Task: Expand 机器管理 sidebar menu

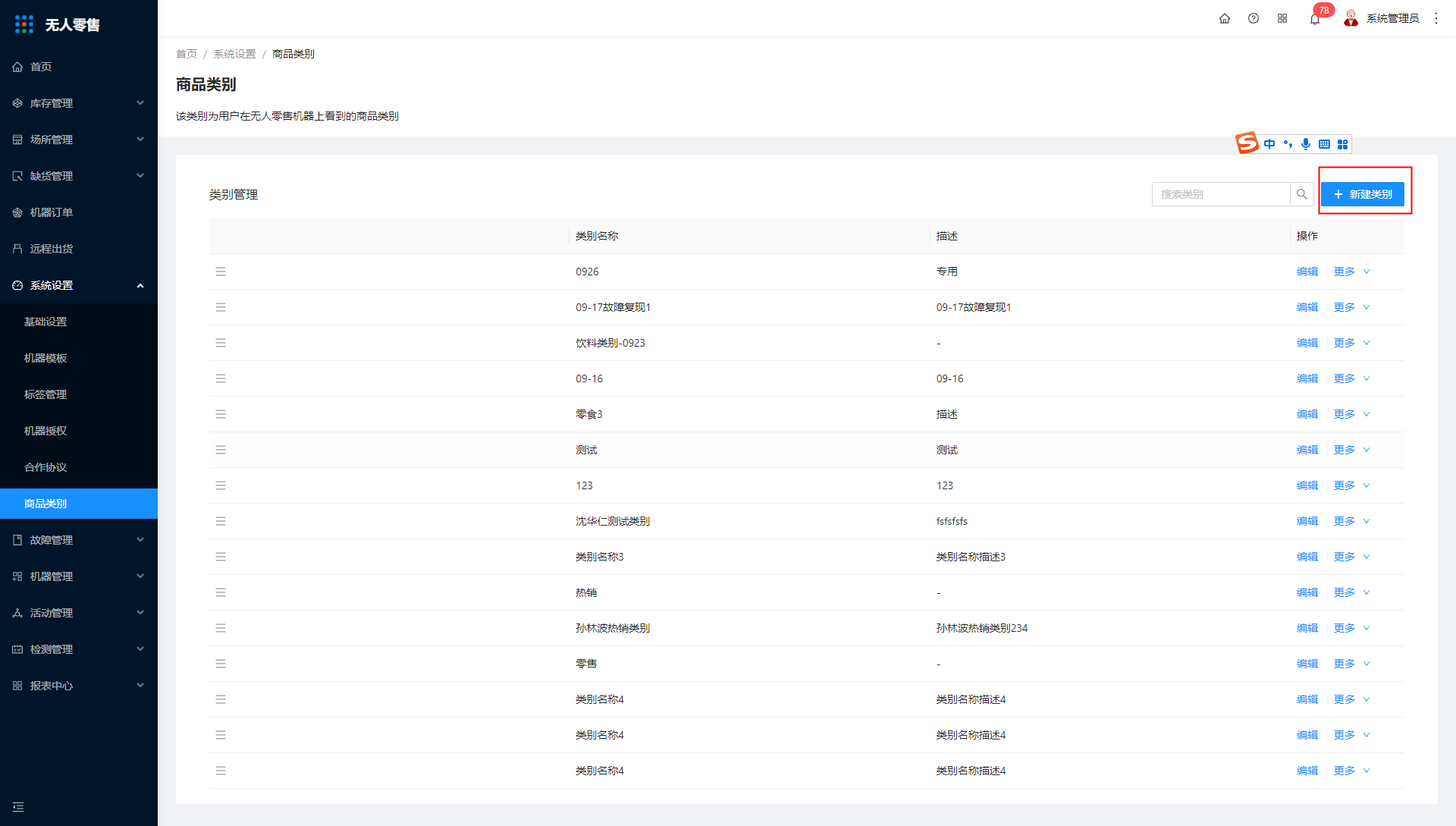Action: click(79, 576)
